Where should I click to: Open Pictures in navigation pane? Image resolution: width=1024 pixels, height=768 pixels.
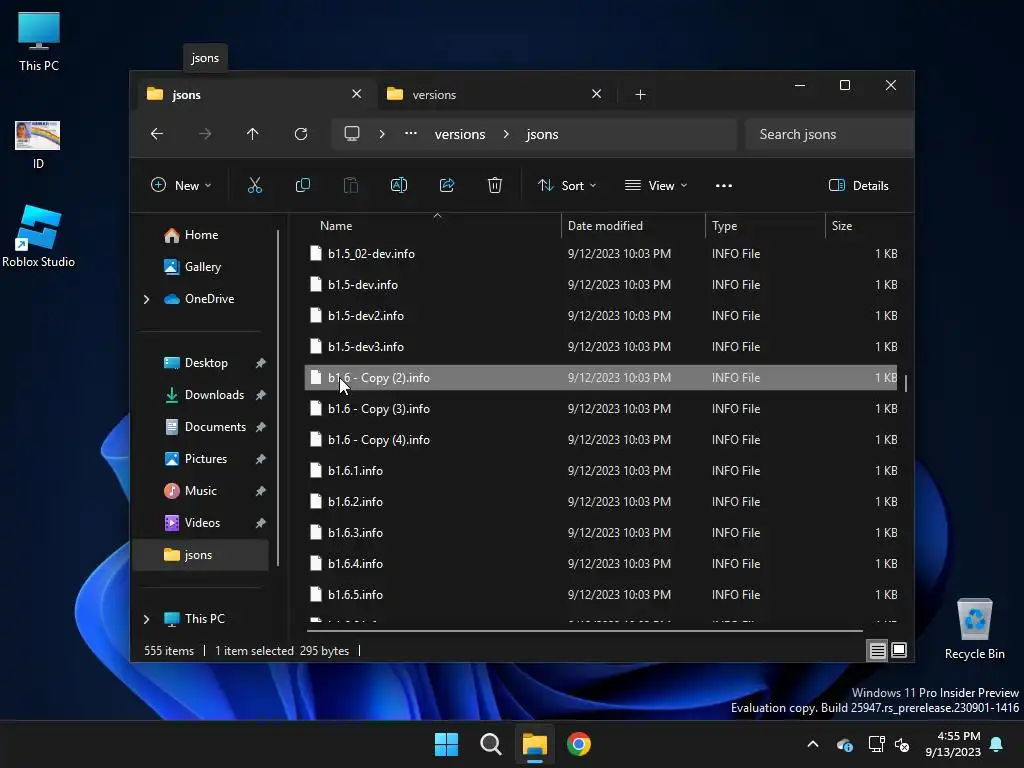point(202,459)
